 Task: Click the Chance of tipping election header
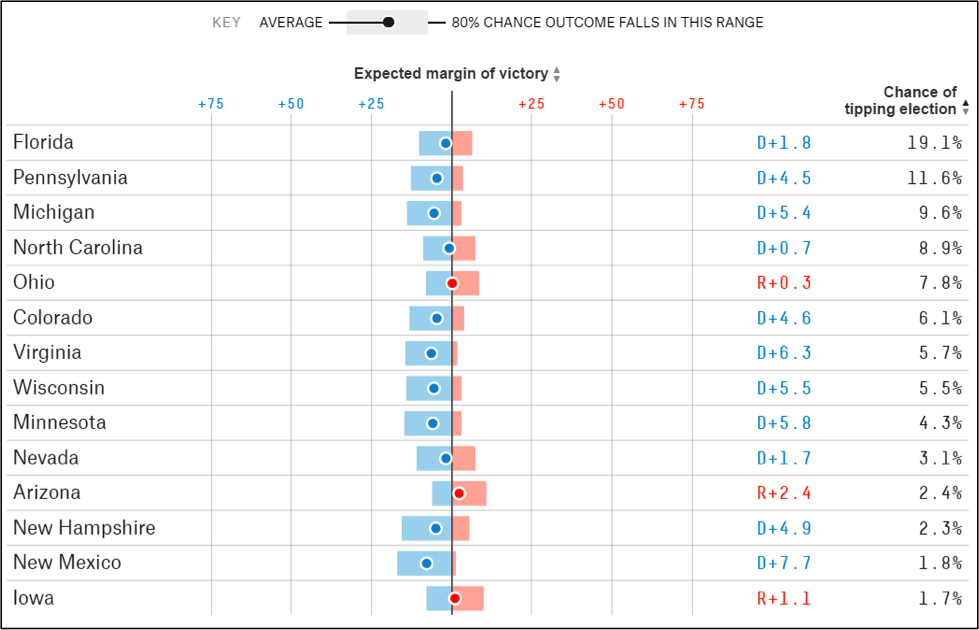click(900, 101)
